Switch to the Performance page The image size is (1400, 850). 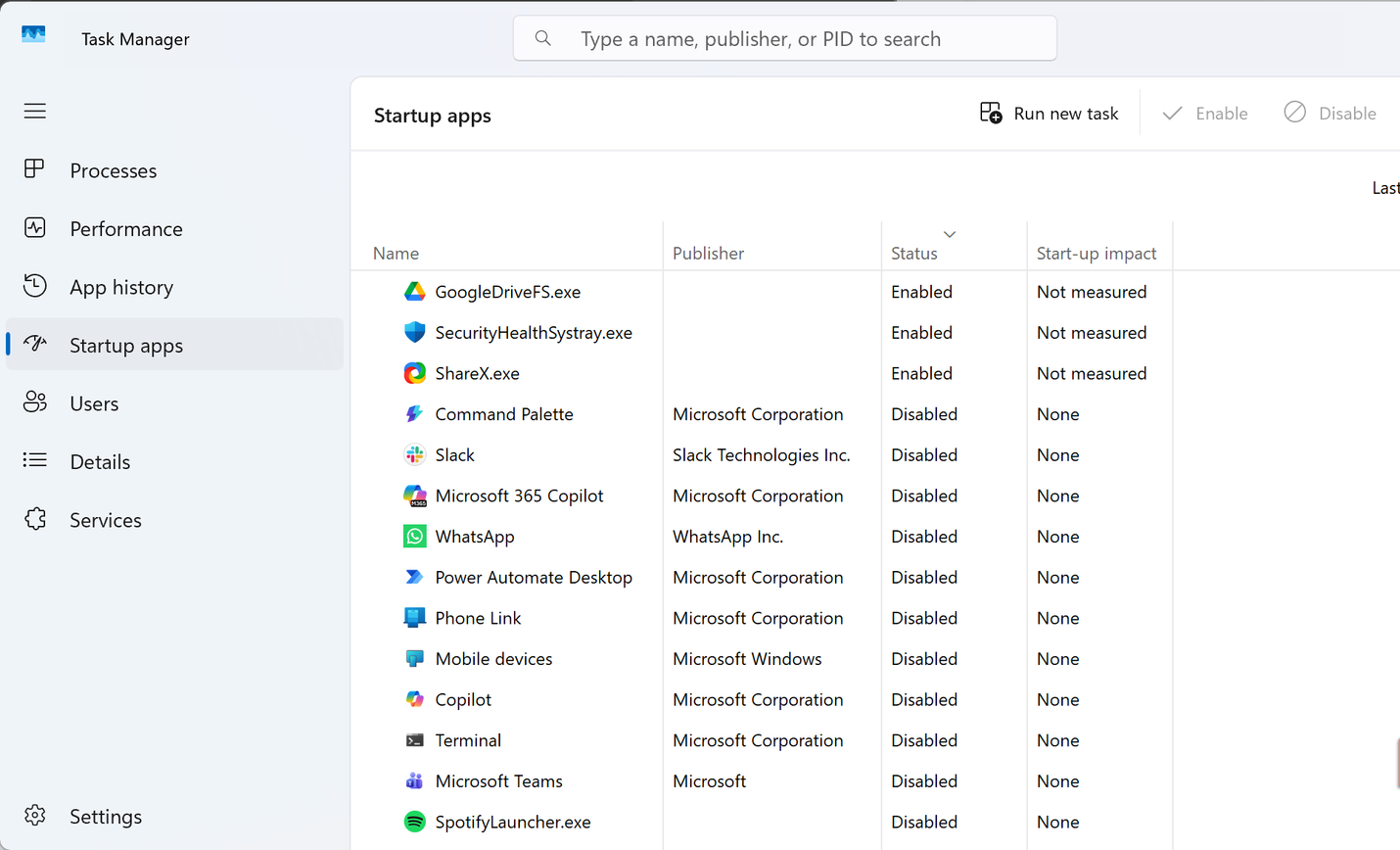click(x=174, y=228)
